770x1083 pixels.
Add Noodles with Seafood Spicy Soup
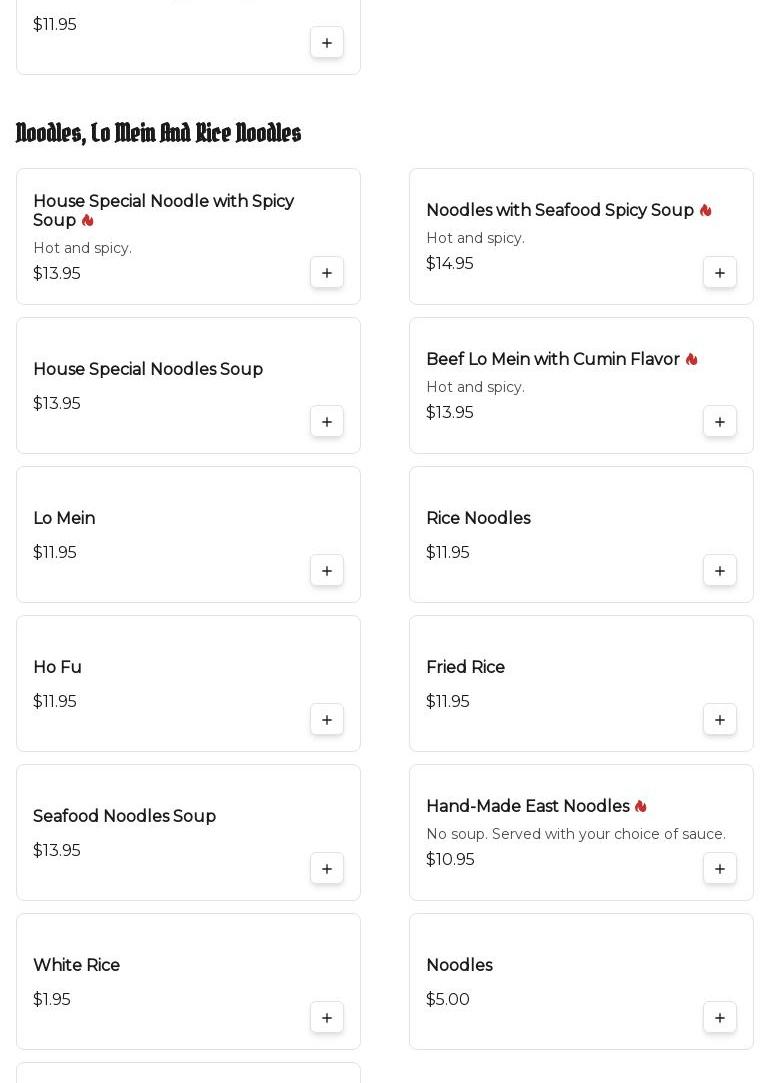(720, 273)
